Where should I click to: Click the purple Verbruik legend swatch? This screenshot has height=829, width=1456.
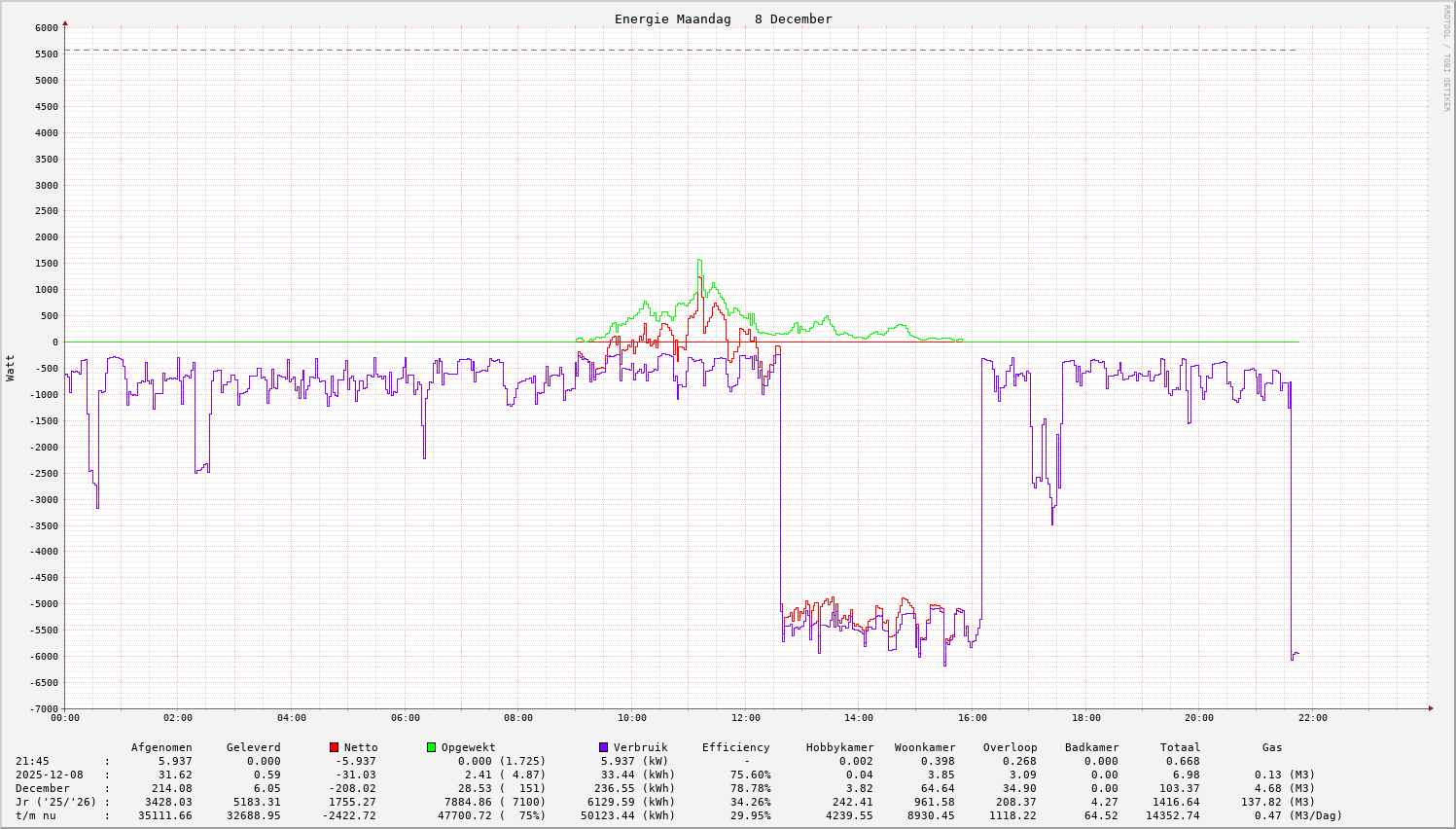click(x=603, y=747)
